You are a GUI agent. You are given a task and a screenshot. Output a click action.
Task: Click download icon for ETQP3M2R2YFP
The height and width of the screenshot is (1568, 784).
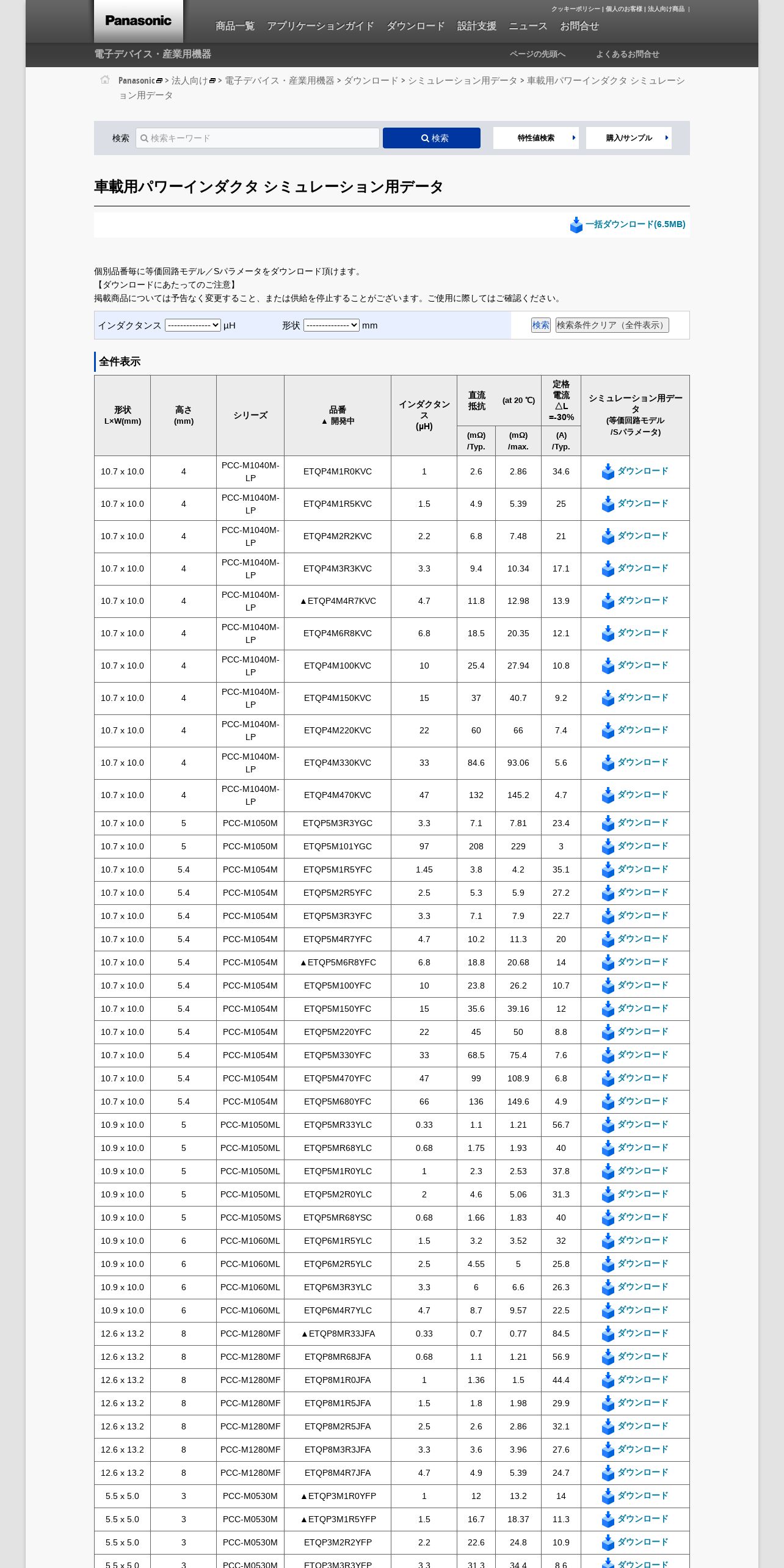[608, 1542]
